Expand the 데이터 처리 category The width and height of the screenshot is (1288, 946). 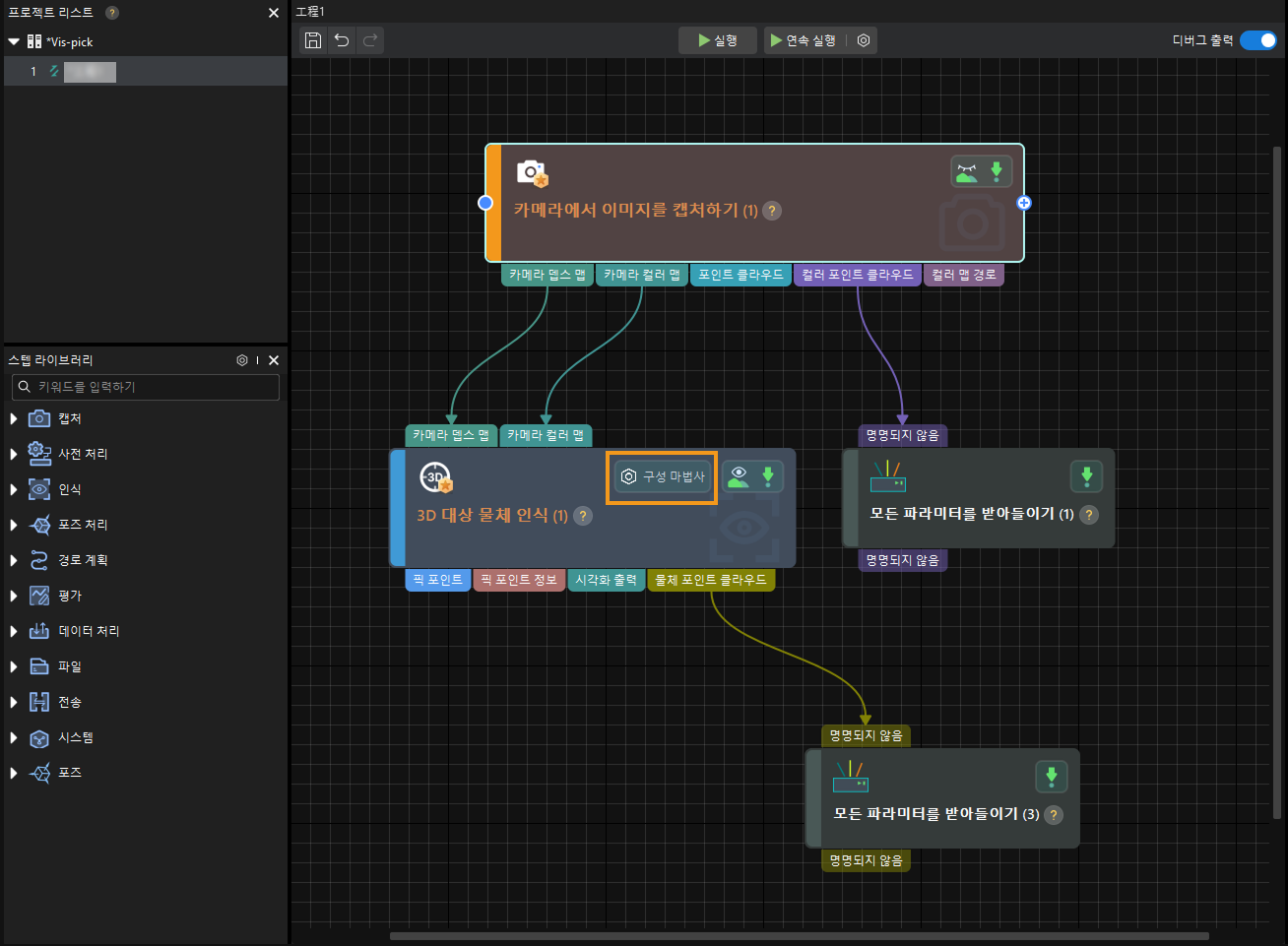click(x=14, y=631)
